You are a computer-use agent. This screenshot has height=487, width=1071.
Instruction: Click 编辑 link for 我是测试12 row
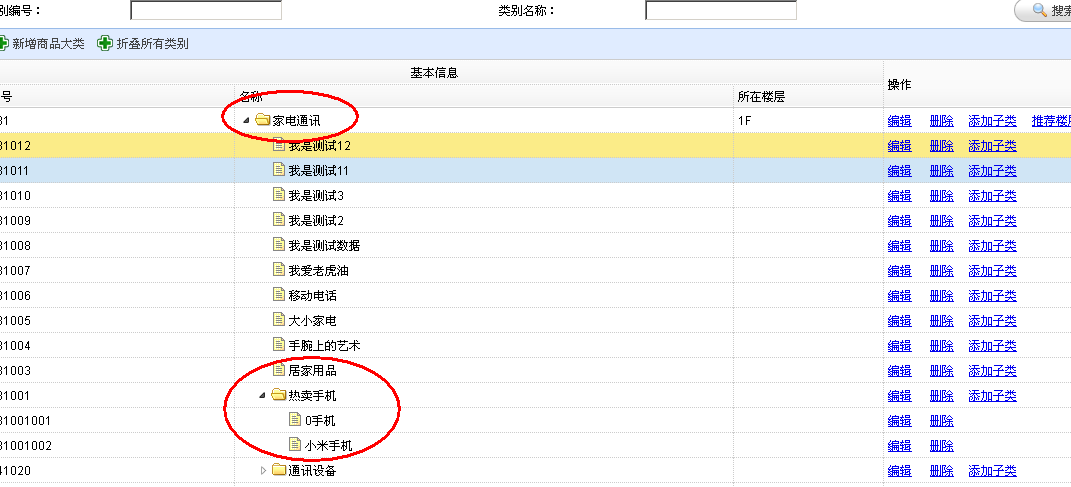point(899,146)
